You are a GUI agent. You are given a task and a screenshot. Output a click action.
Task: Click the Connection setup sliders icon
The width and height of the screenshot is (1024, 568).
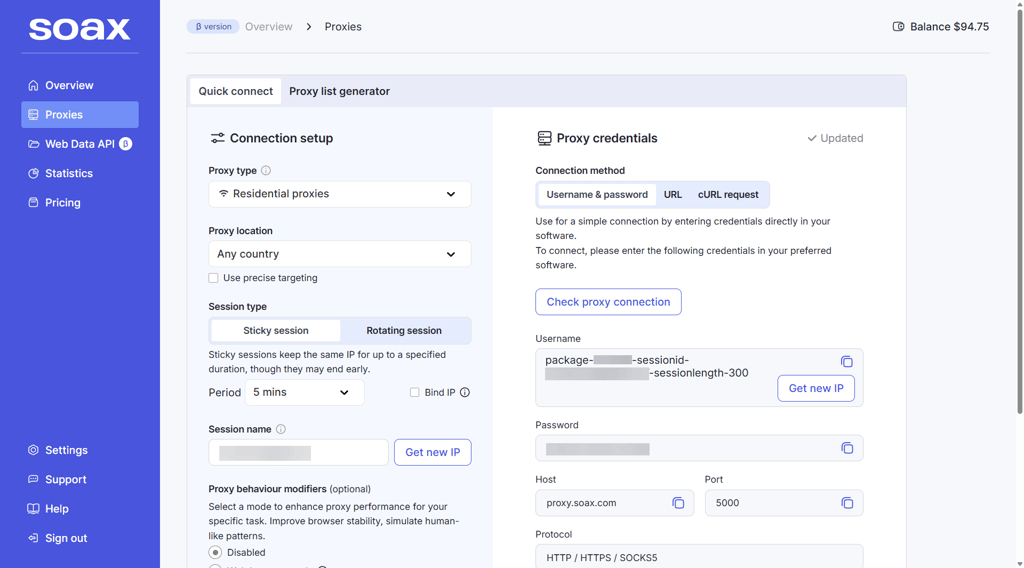217,138
